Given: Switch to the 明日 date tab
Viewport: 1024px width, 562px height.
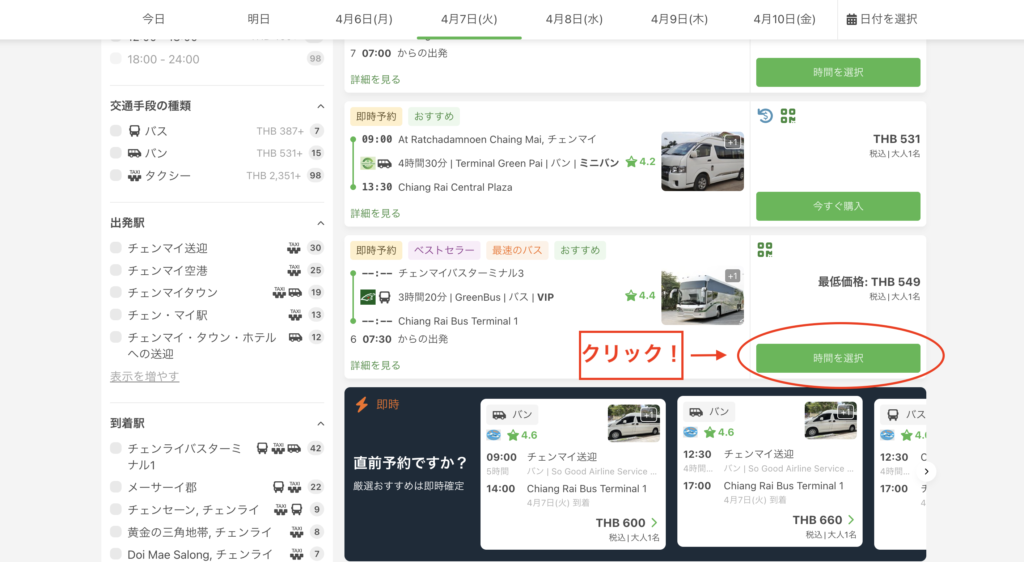Looking at the screenshot, I should (x=259, y=20).
